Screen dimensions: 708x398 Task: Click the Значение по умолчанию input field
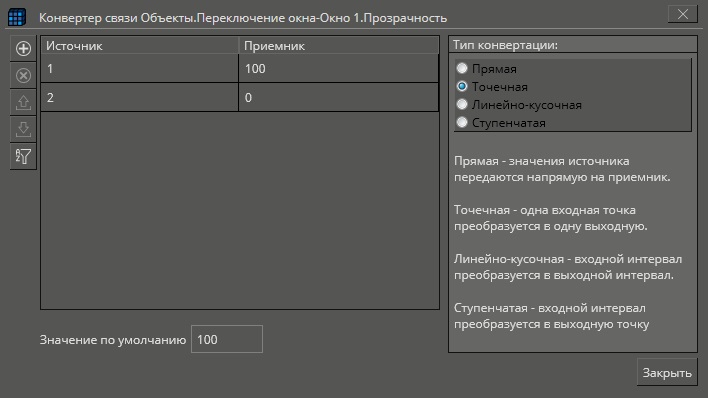(x=227, y=339)
